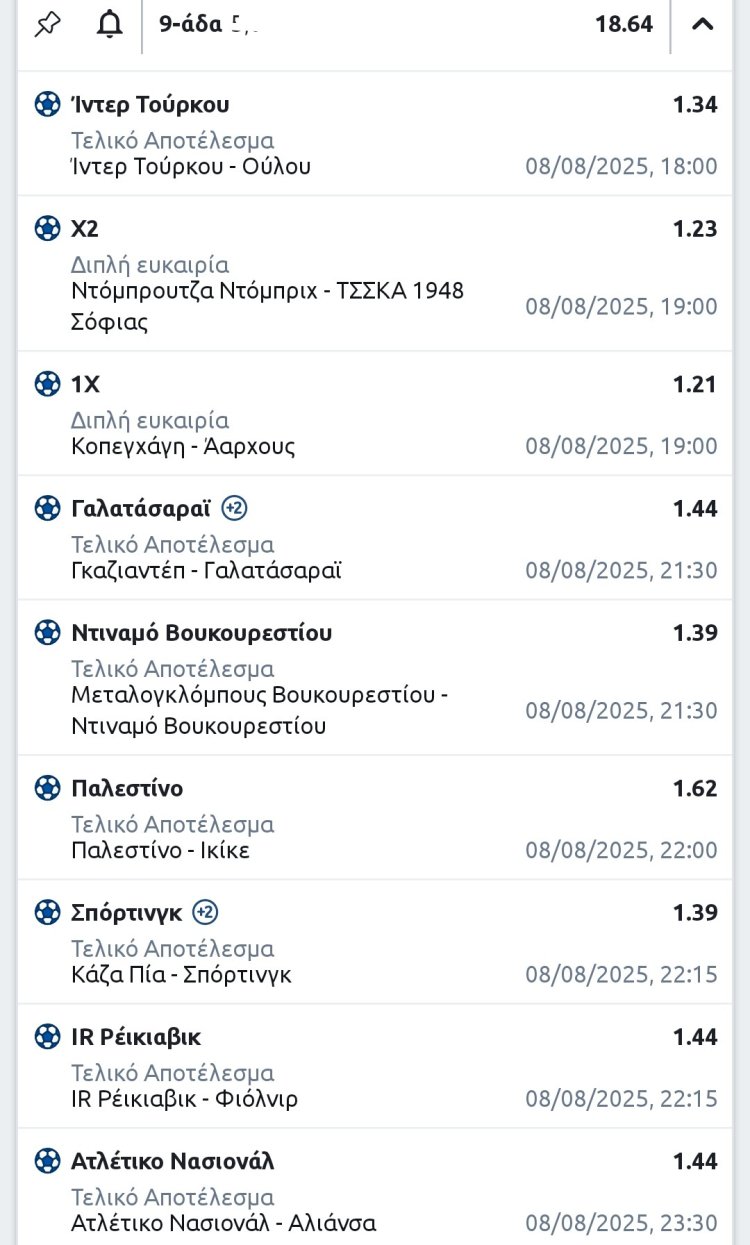Viewport: 750px width, 1245px height.
Task: Click the pin icon in header
Action: [47, 24]
